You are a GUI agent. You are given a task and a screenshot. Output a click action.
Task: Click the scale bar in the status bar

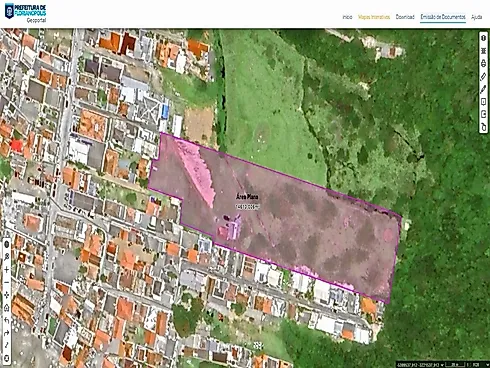(455, 365)
